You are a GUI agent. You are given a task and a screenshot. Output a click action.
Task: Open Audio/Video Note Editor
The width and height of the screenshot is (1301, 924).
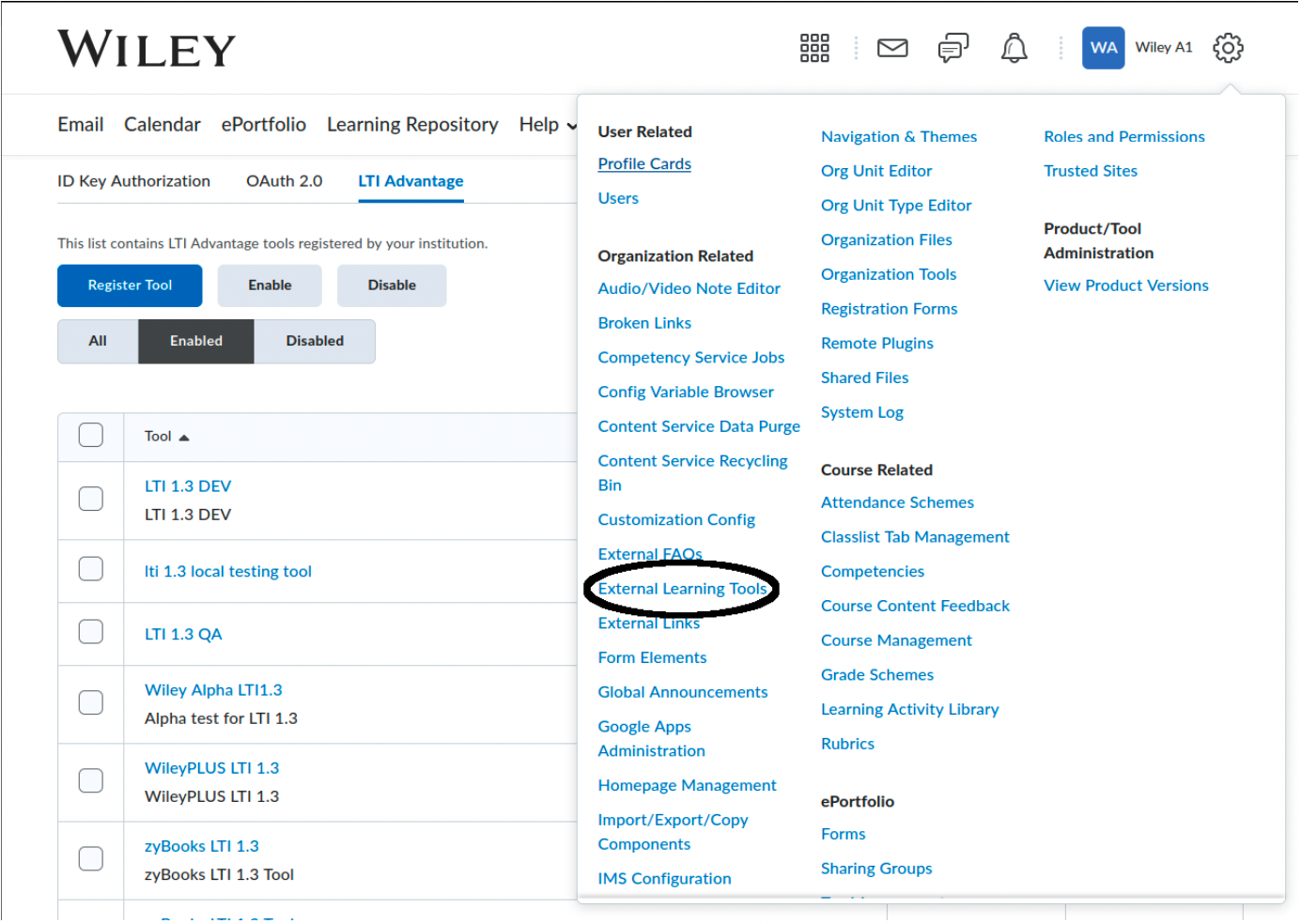tap(689, 289)
